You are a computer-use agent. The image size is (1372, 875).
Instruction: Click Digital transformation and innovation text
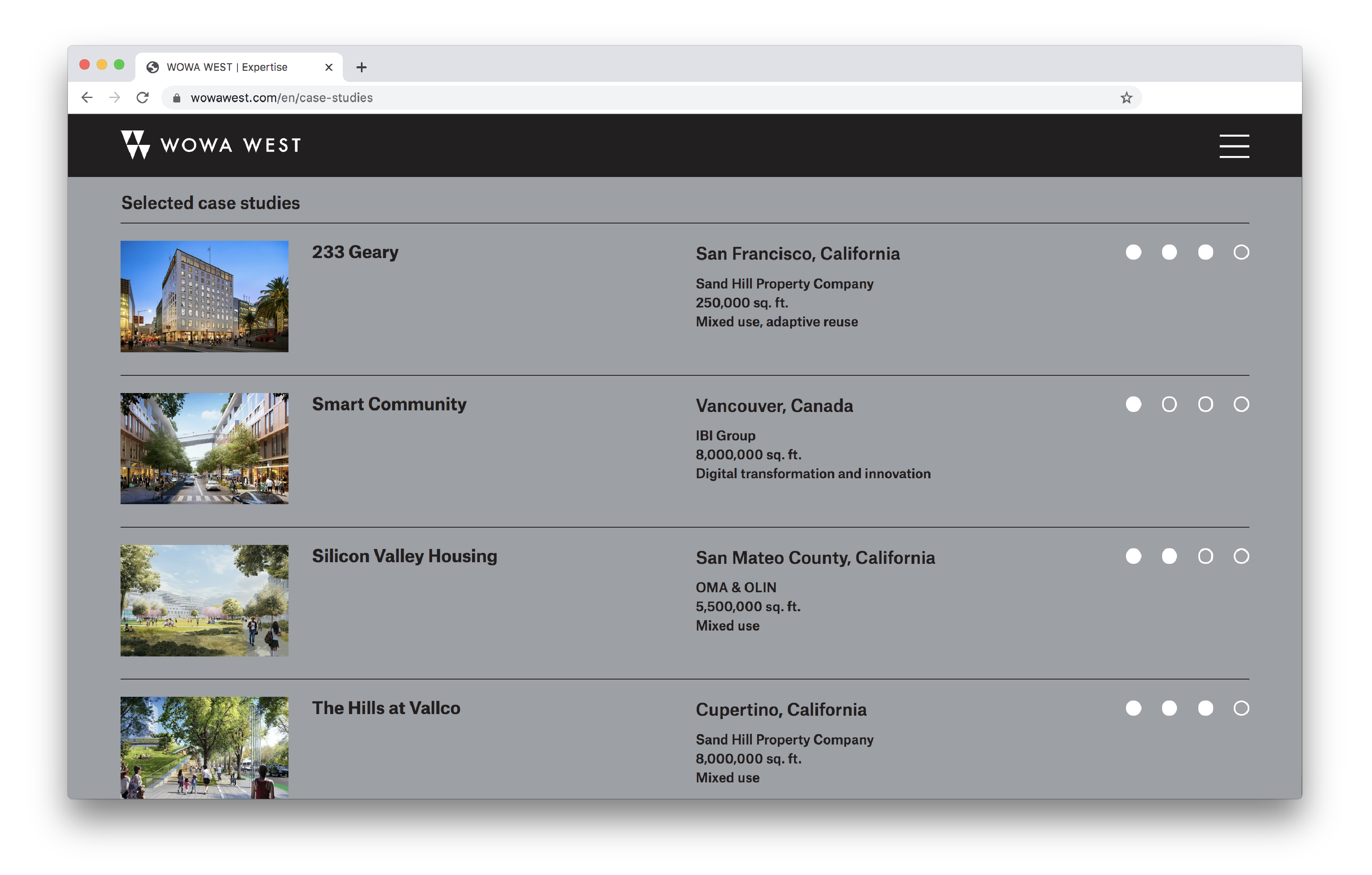click(x=813, y=474)
